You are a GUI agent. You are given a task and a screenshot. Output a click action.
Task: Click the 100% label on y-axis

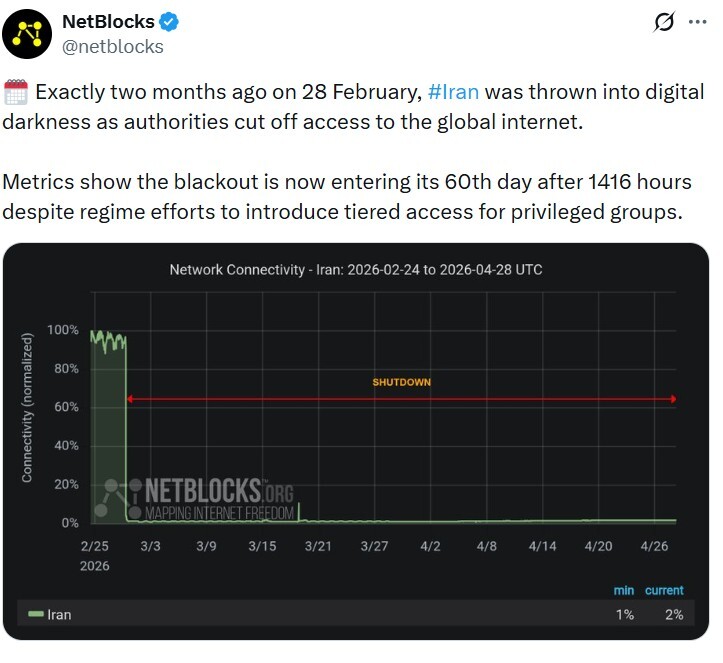point(62,330)
